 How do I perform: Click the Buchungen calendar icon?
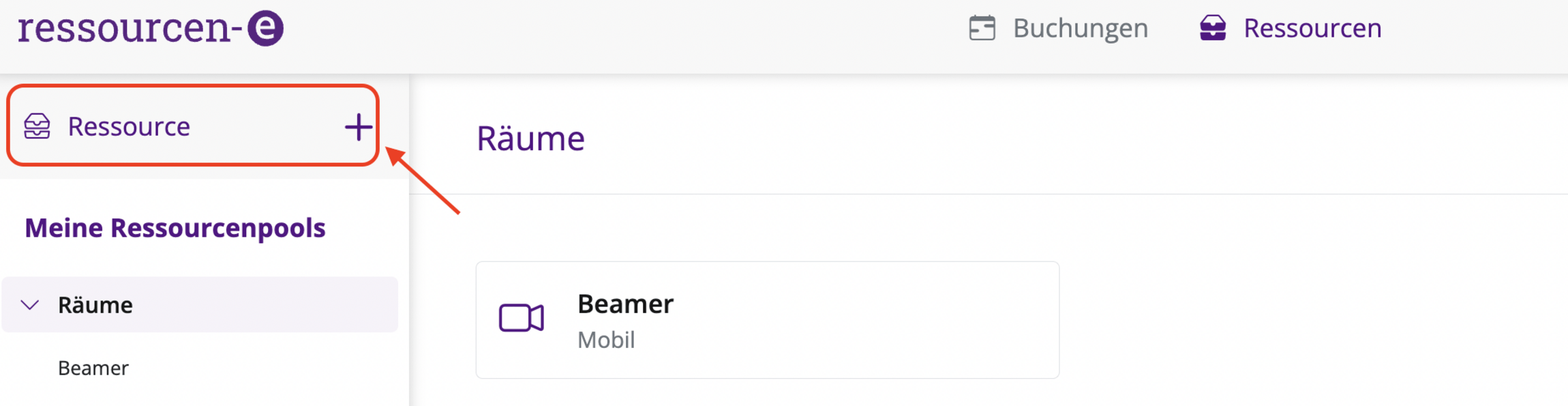(x=982, y=28)
